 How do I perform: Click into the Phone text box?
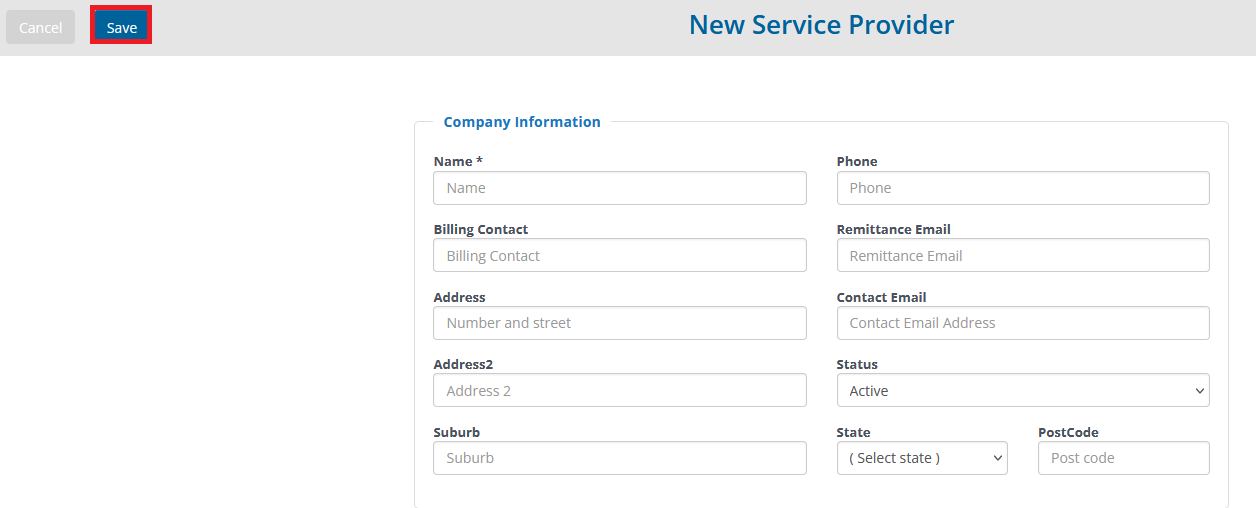pyautogui.click(x=1023, y=188)
